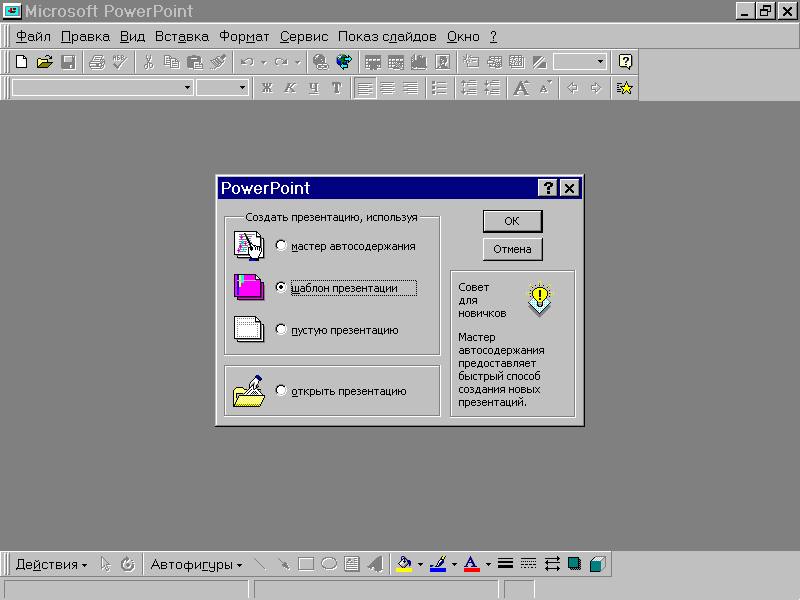Open the Формат menu
800x600 pixels.
click(x=244, y=37)
